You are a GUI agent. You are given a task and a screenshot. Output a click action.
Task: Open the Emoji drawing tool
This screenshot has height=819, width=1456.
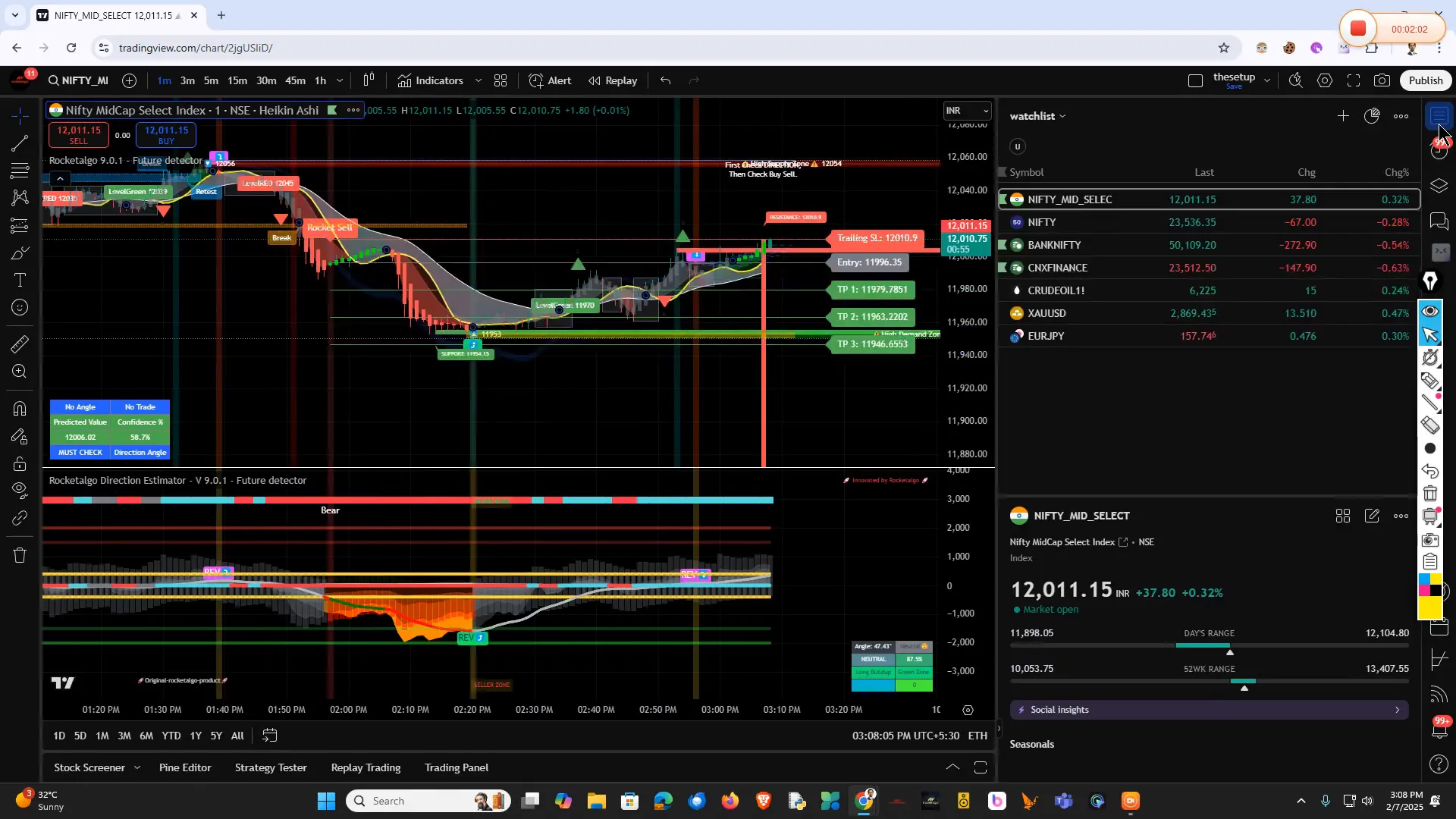[x=19, y=307]
